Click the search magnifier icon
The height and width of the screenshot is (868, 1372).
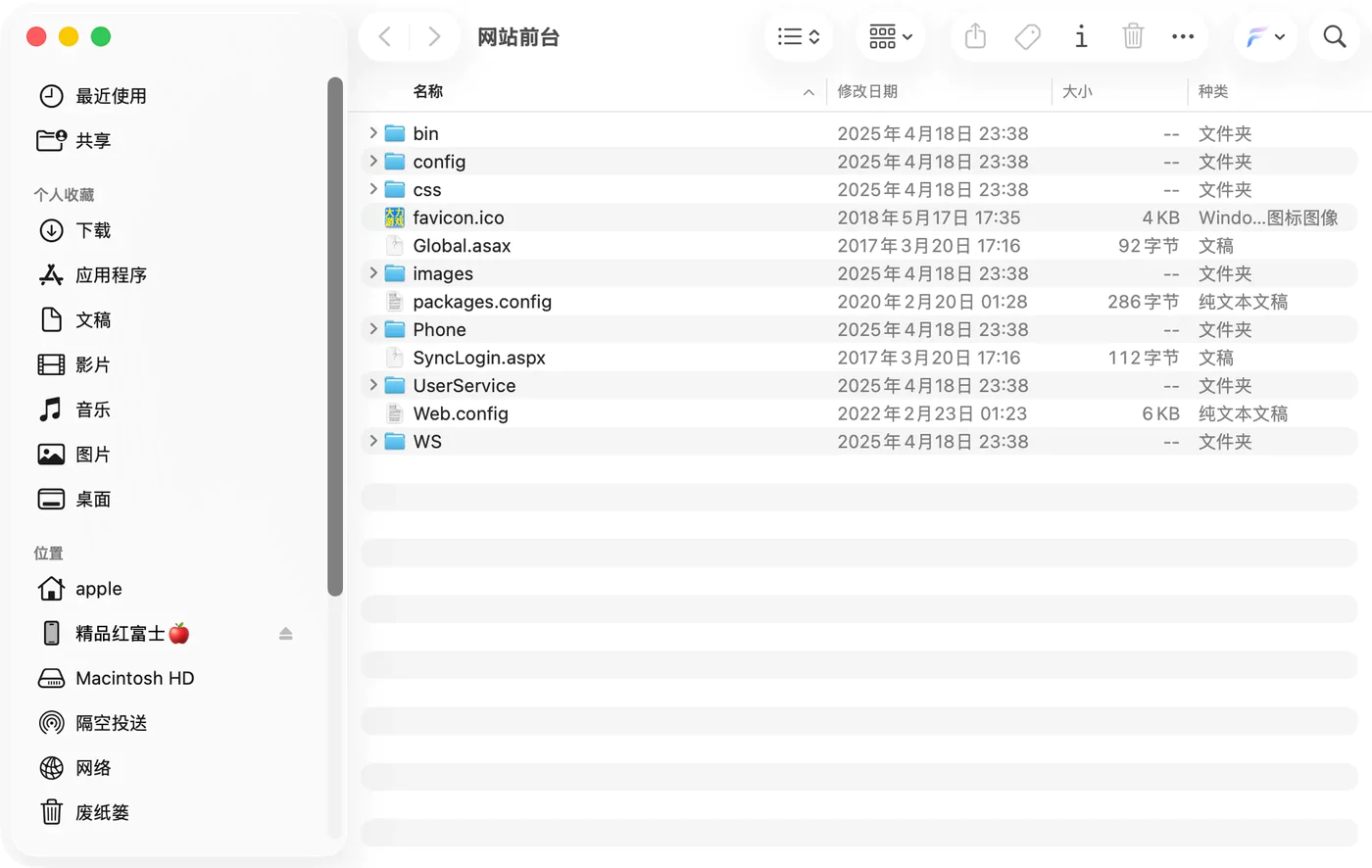tap(1335, 37)
